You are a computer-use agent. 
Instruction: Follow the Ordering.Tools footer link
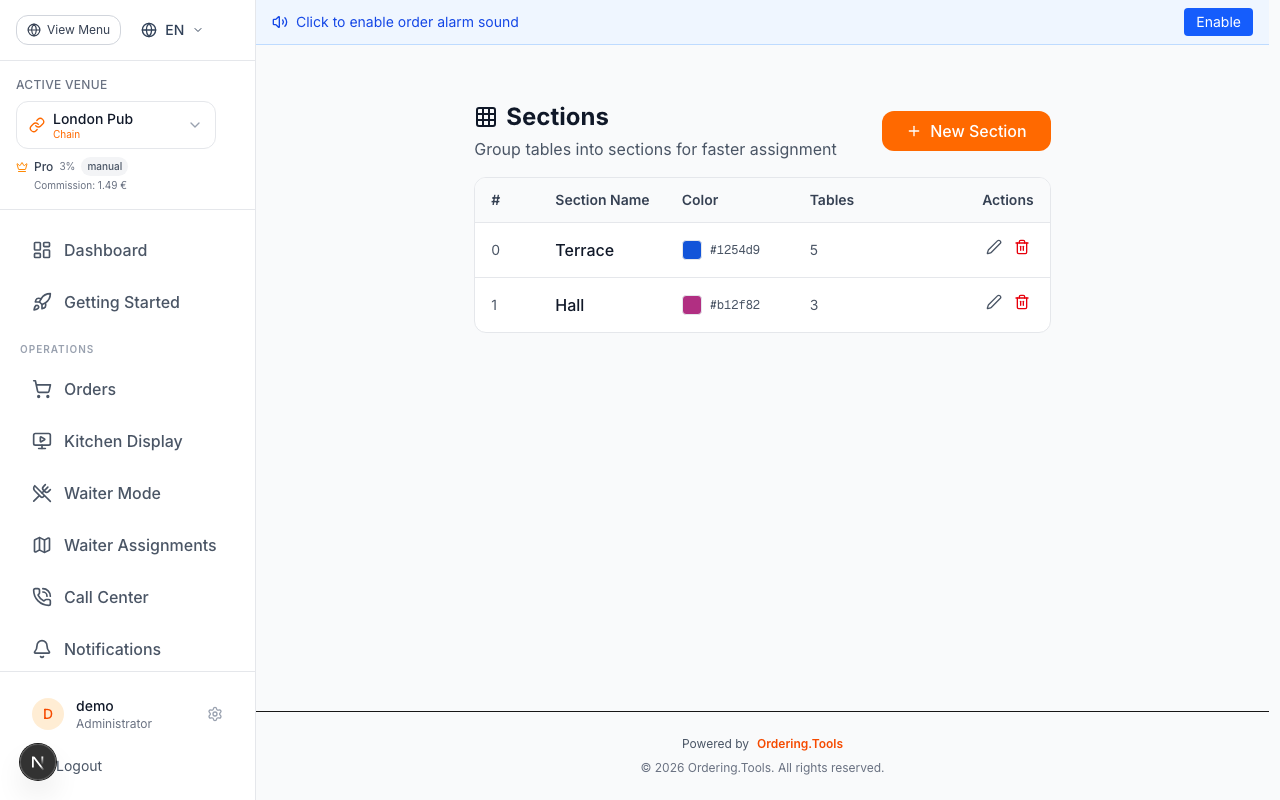799,744
